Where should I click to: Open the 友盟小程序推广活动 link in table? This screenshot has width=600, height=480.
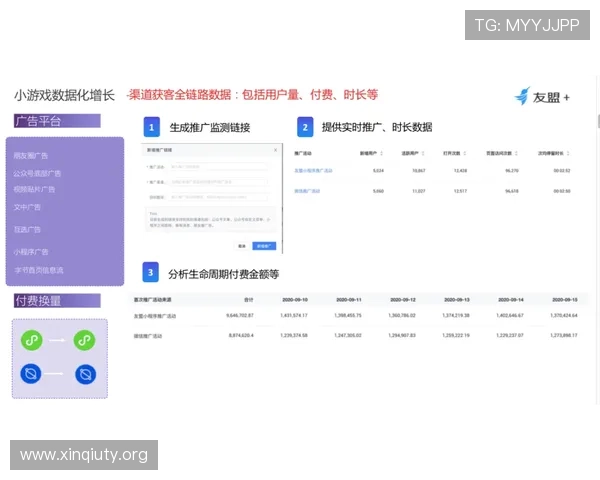313,170
